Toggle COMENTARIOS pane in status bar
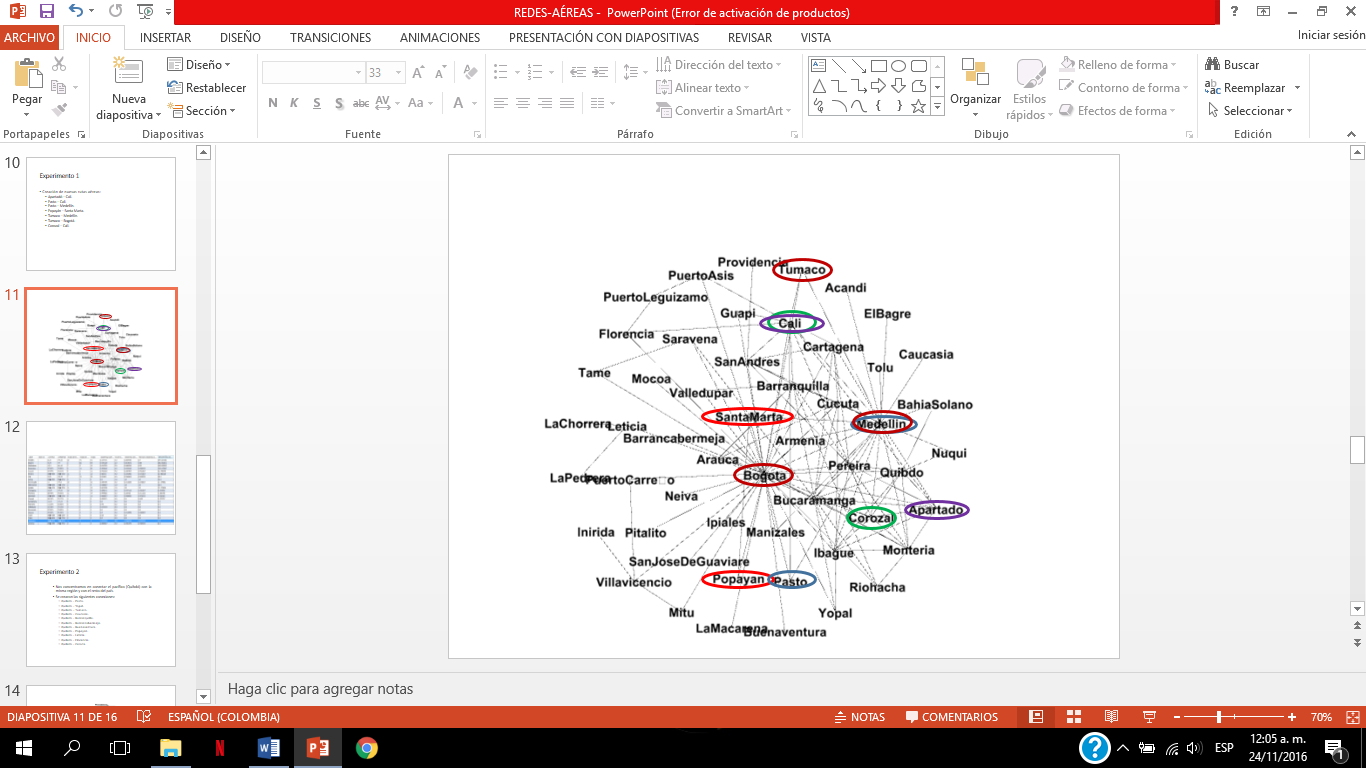The height and width of the screenshot is (768, 1366). 952,717
